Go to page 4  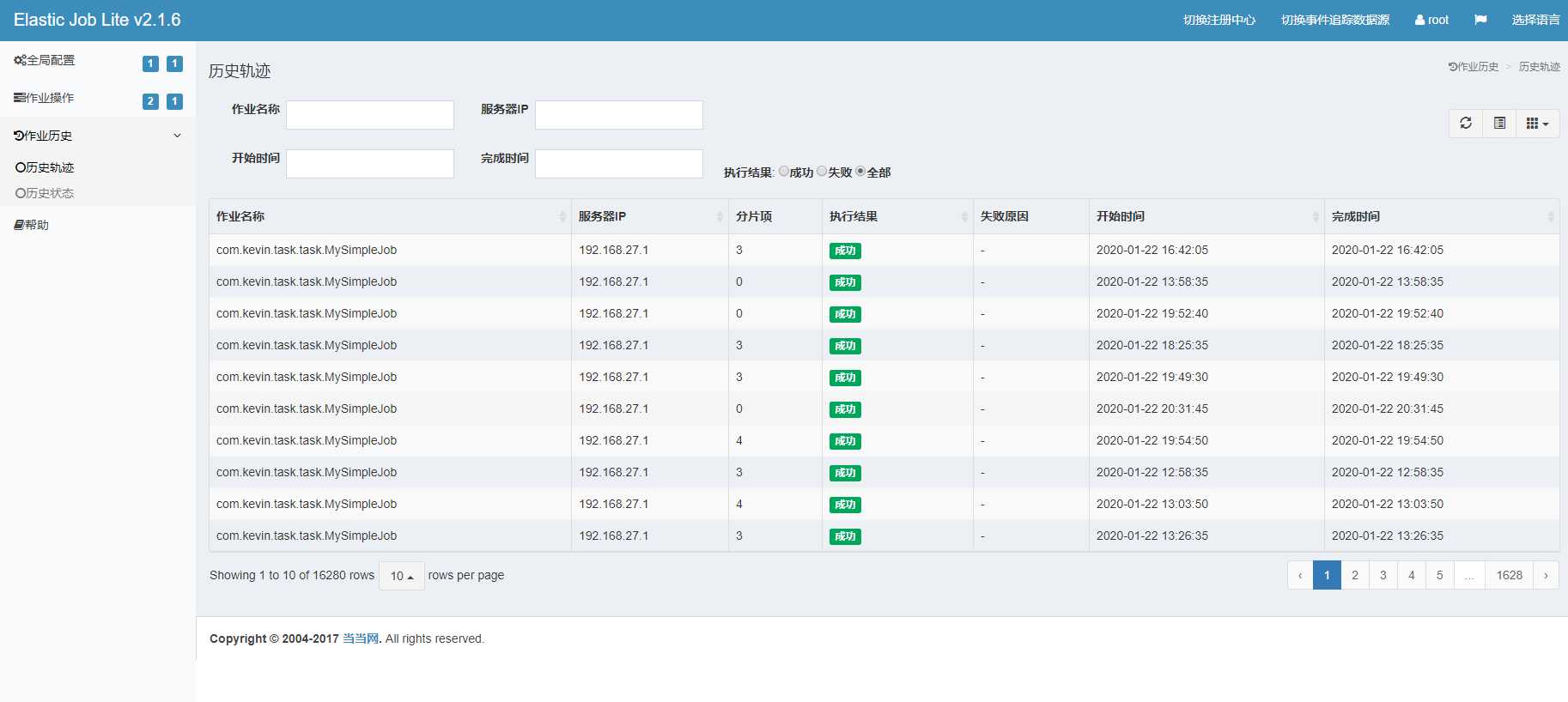coord(1412,575)
